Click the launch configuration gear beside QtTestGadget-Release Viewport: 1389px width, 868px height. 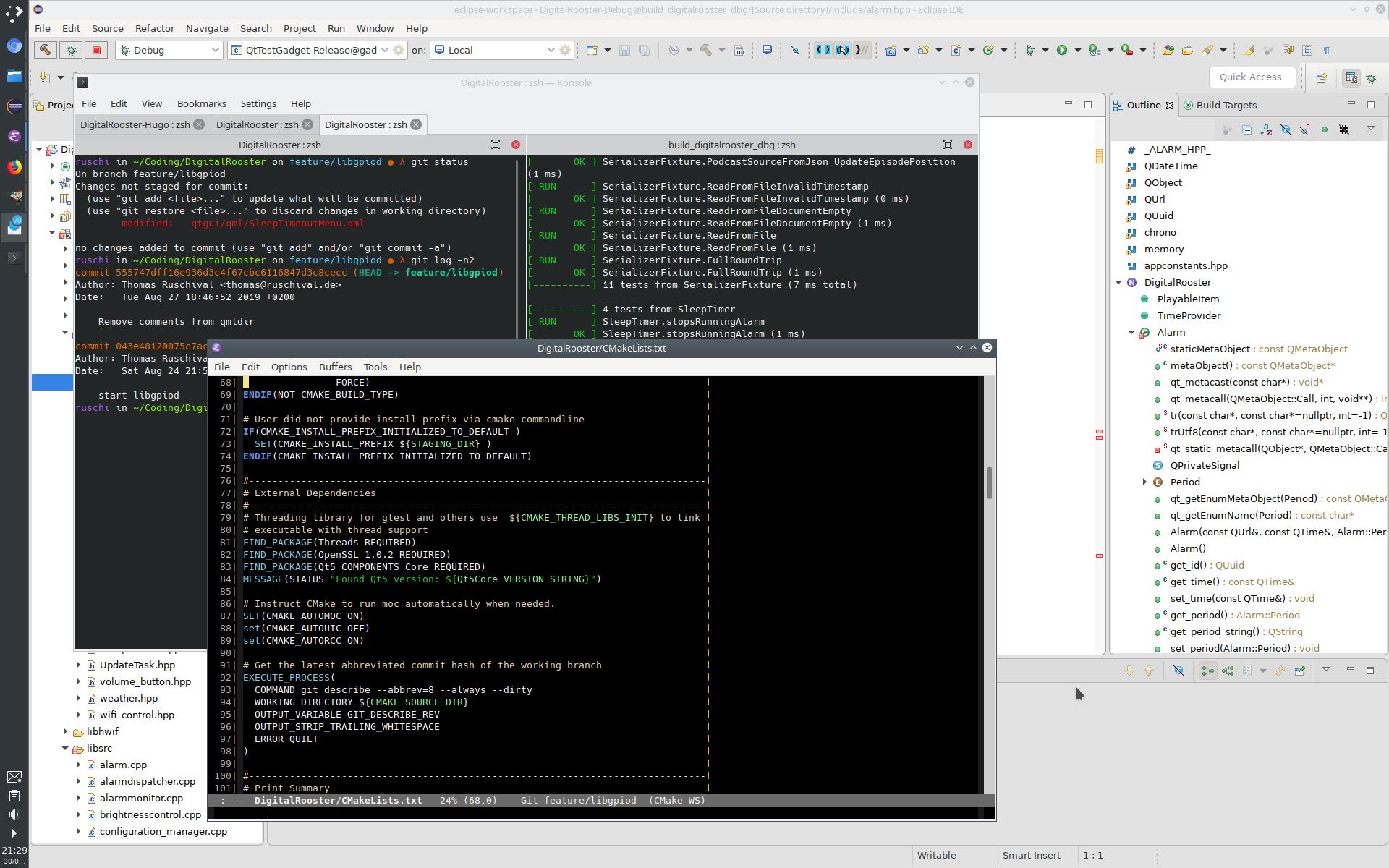pyautogui.click(x=398, y=50)
